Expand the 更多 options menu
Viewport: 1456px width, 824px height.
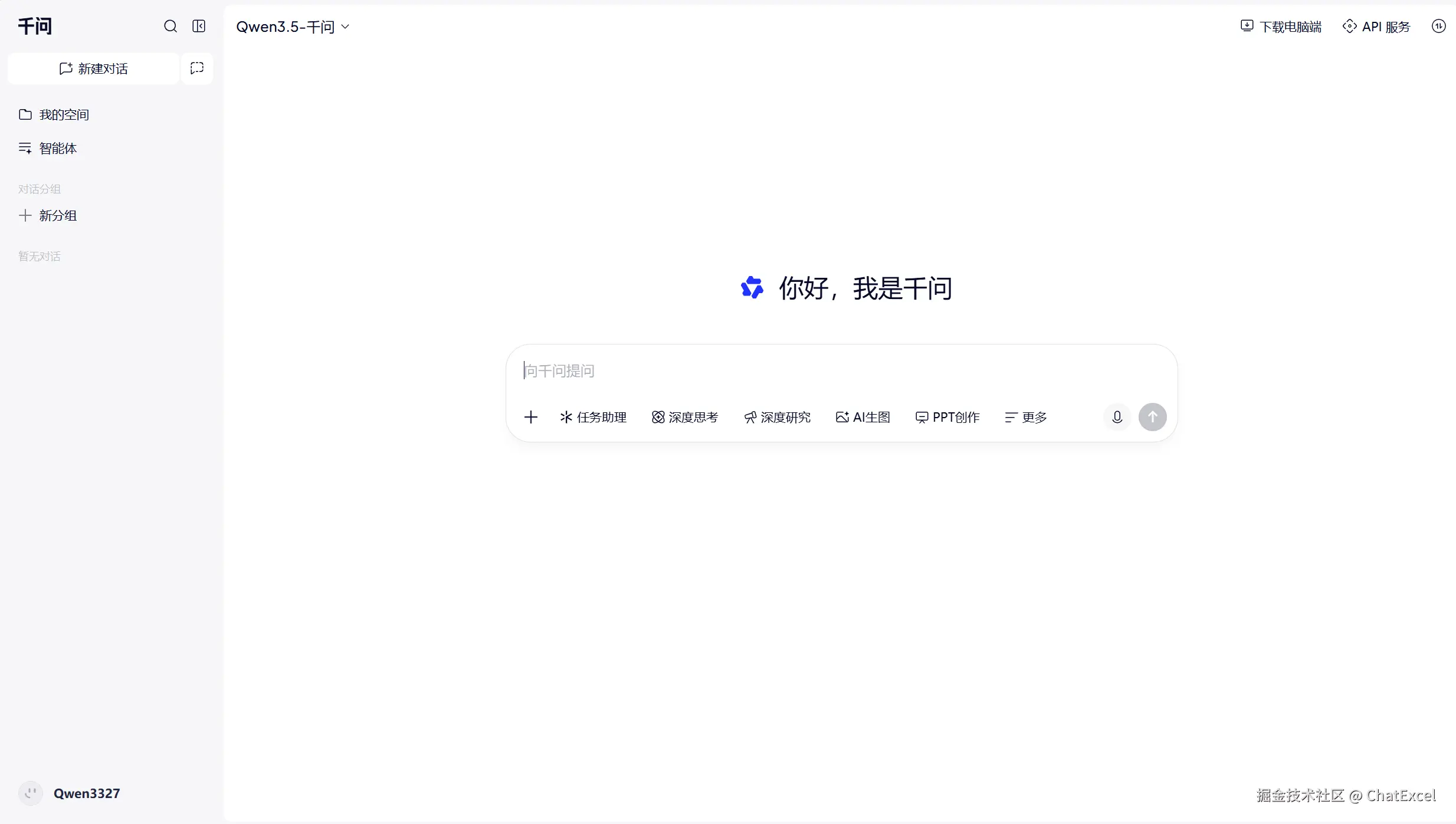[1025, 418]
